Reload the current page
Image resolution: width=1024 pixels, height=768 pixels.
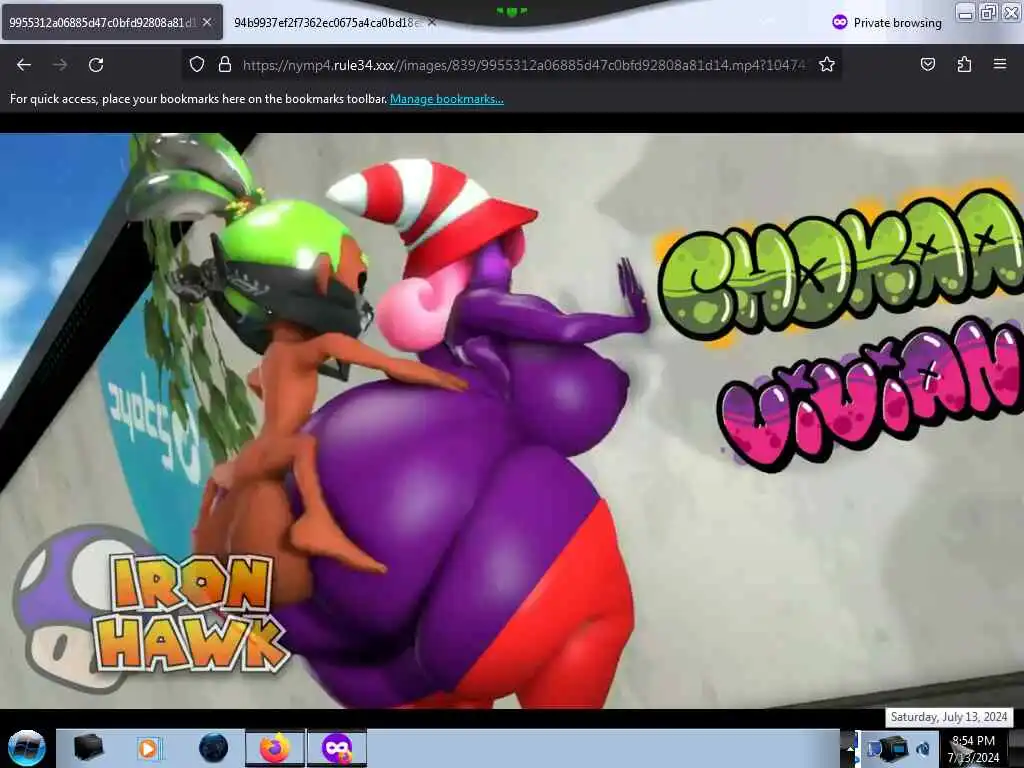96,65
